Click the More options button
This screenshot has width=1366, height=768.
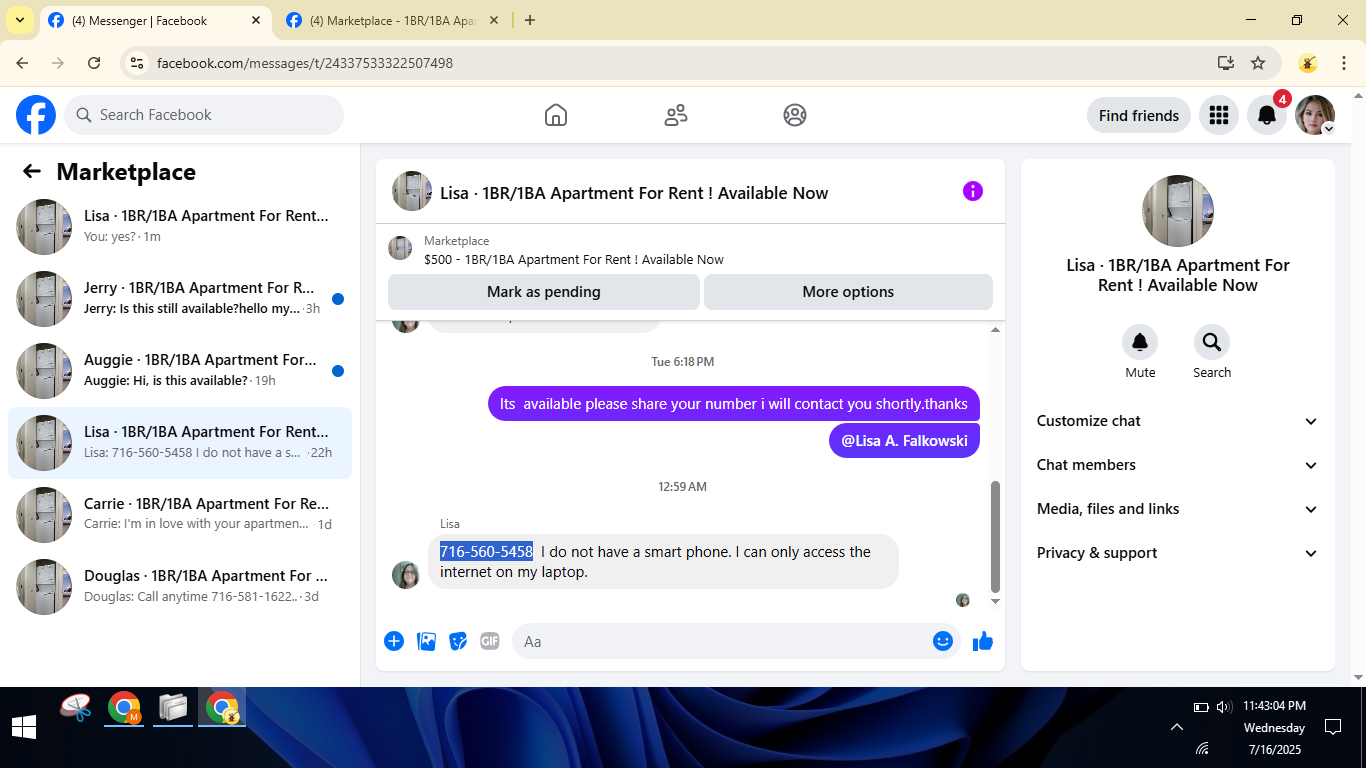tap(848, 292)
